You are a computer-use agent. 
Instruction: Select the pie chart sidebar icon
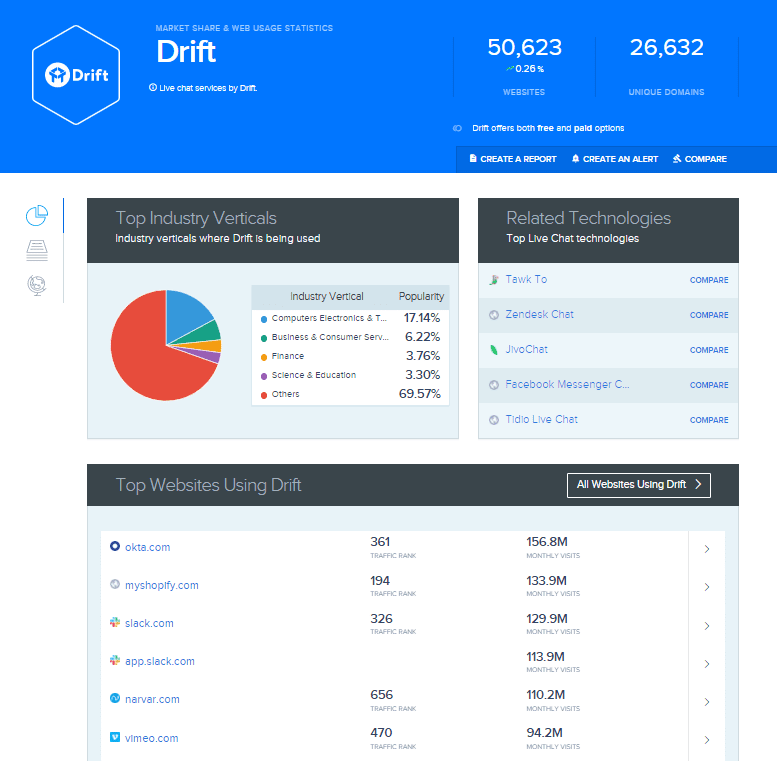click(37, 216)
